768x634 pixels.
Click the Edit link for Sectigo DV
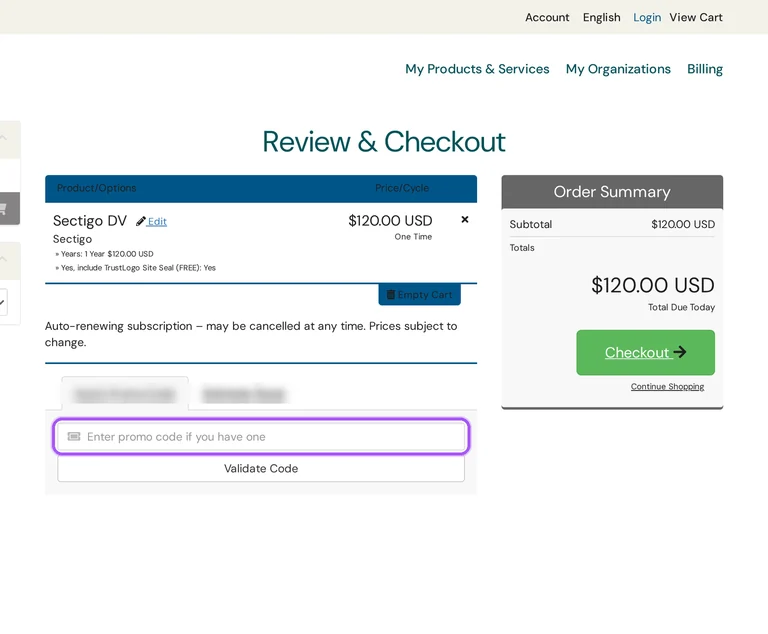[157, 221]
